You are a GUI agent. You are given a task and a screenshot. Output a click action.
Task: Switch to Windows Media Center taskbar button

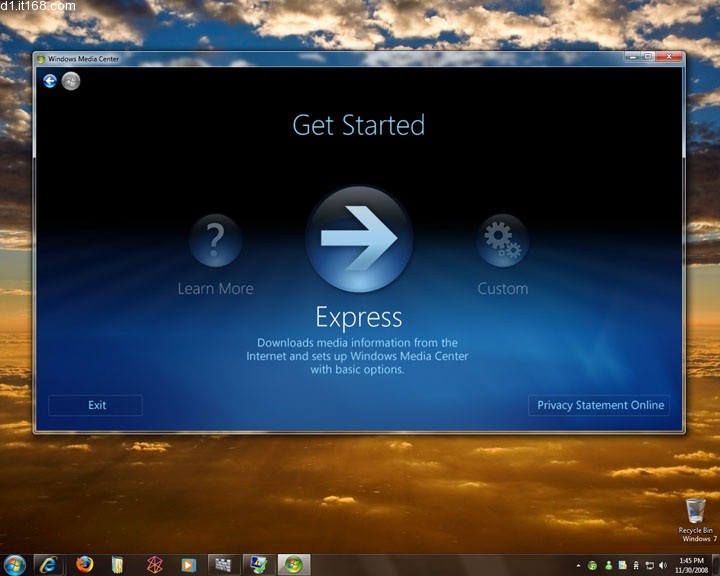[x=294, y=565]
